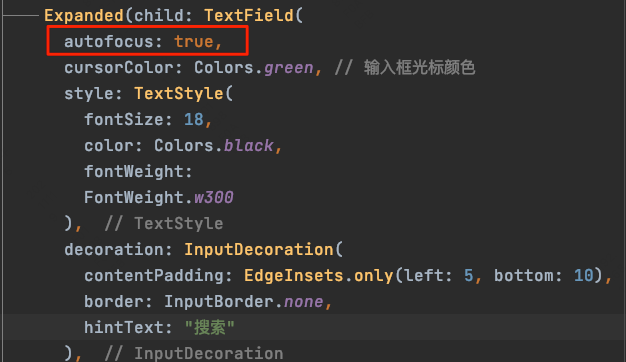Click EdgeInsets.only method call
Viewport: 626px width, 362px height.
318,276
